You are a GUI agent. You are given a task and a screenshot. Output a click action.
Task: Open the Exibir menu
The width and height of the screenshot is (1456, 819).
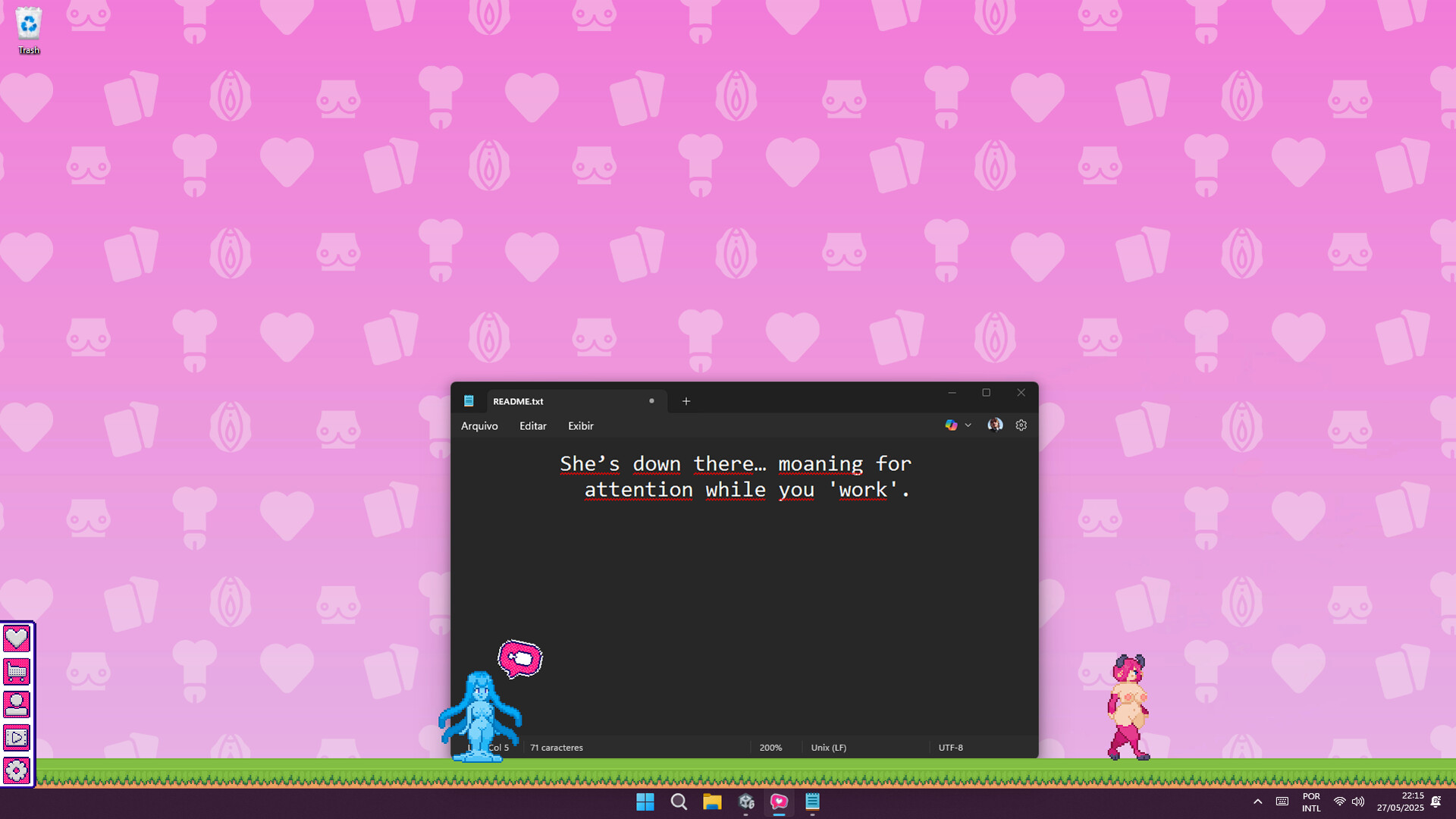pyautogui.click(x=580, y=425)
